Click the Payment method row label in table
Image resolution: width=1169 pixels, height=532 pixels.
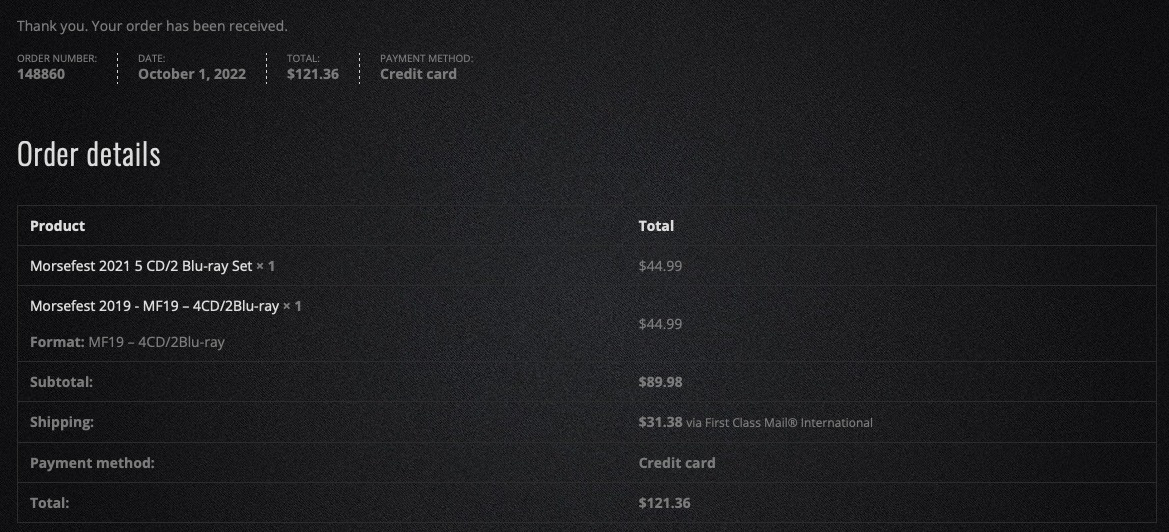click(x=92, y=463)
